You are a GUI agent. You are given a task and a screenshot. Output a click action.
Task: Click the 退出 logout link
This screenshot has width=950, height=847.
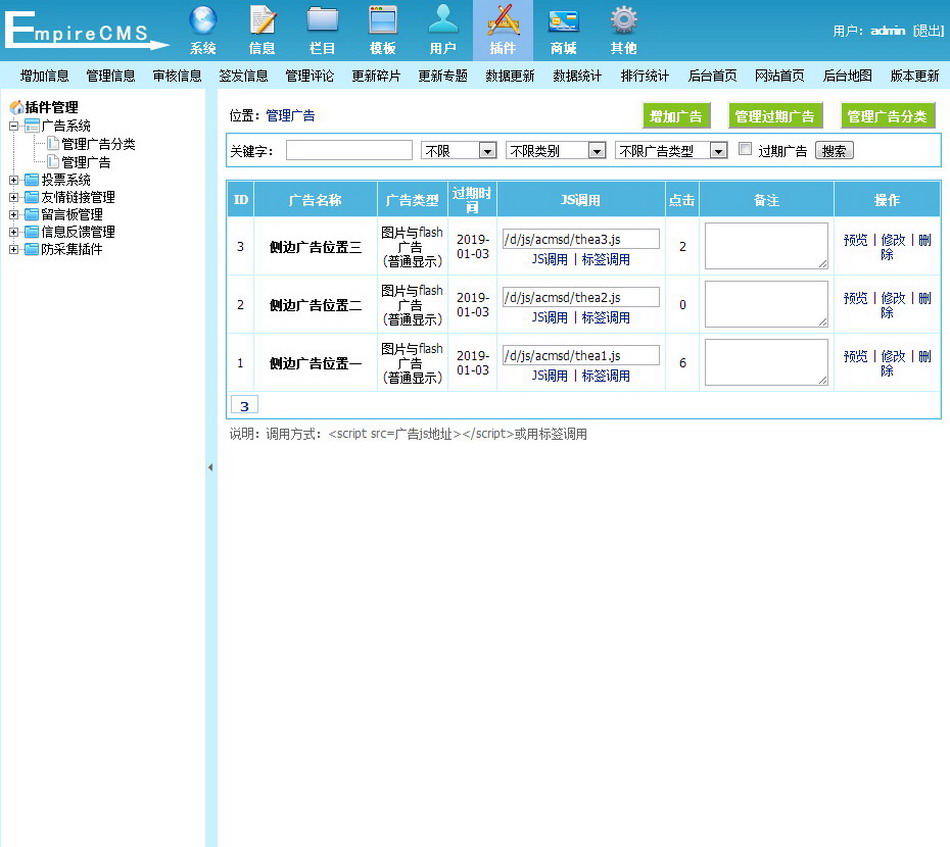coord(928,30)
